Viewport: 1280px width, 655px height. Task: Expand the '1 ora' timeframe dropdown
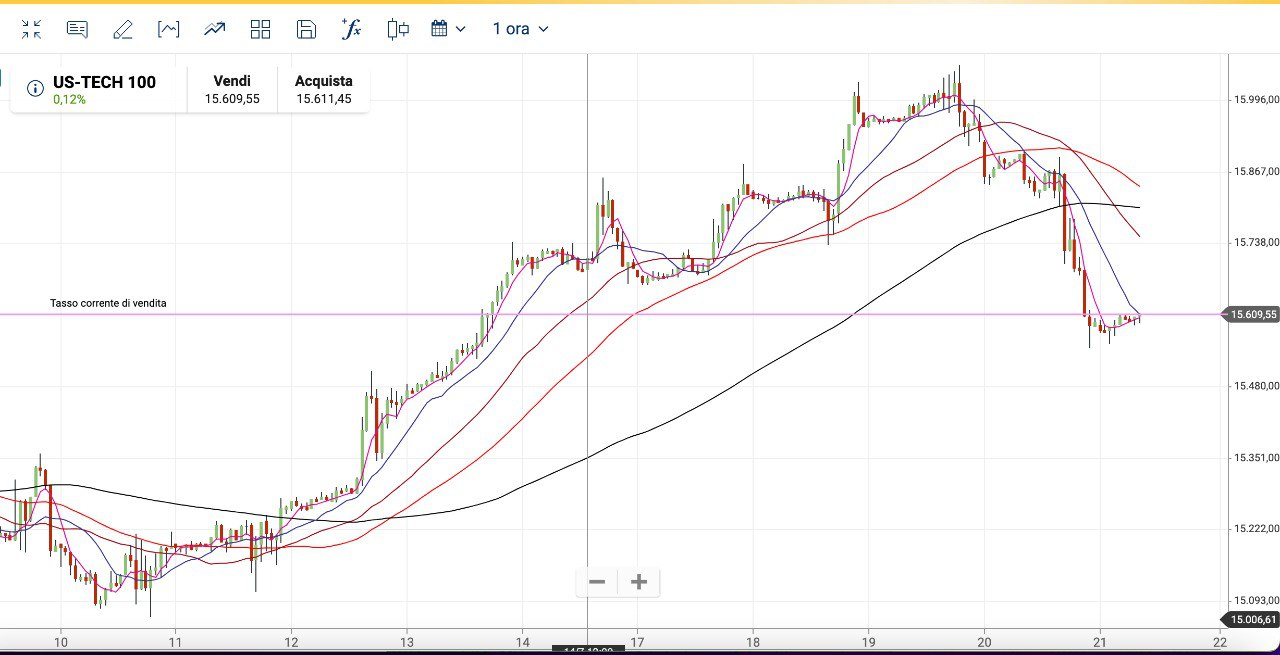pos(520,29)
